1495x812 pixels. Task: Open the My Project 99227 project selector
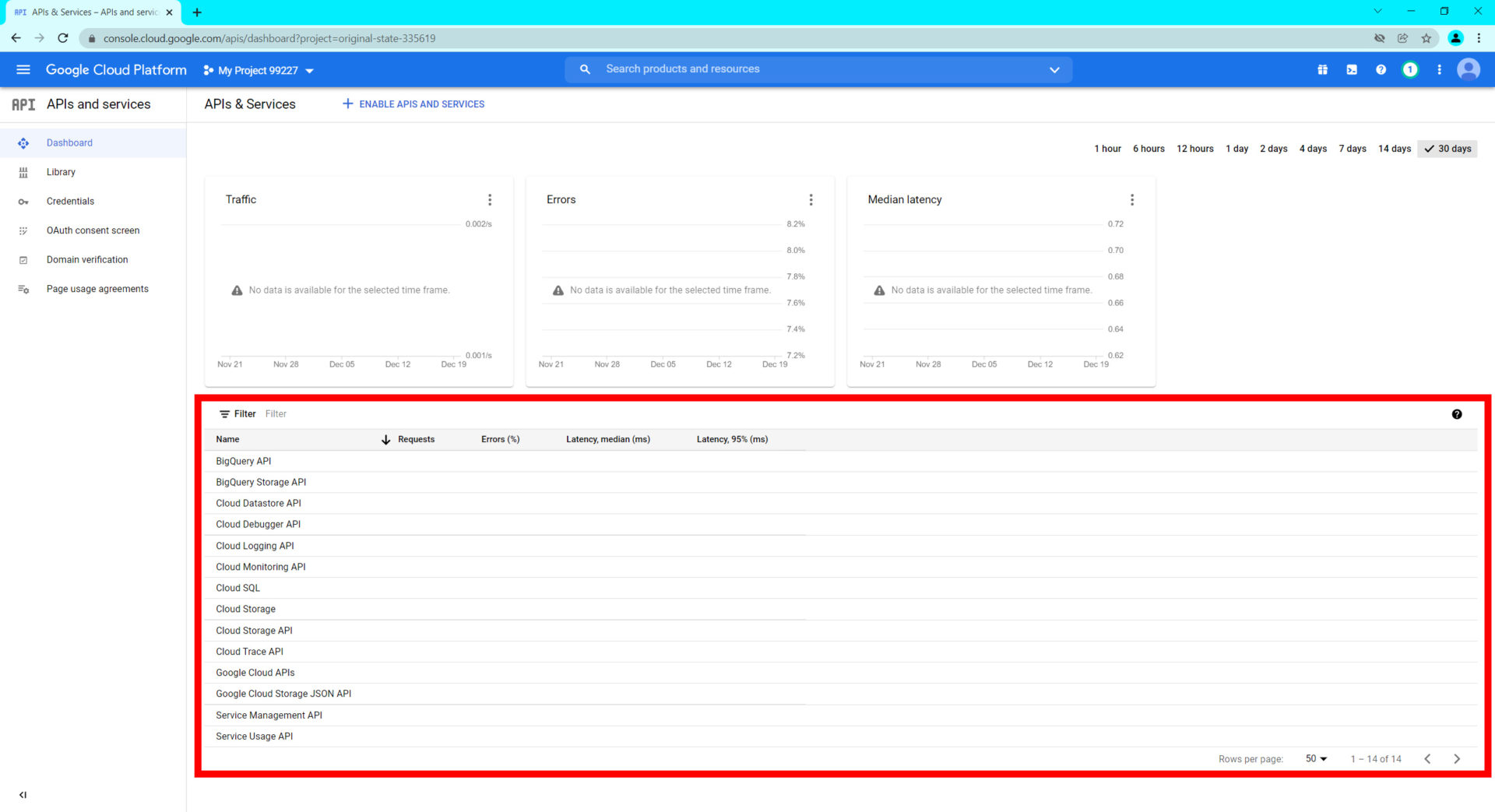point(259,70)
